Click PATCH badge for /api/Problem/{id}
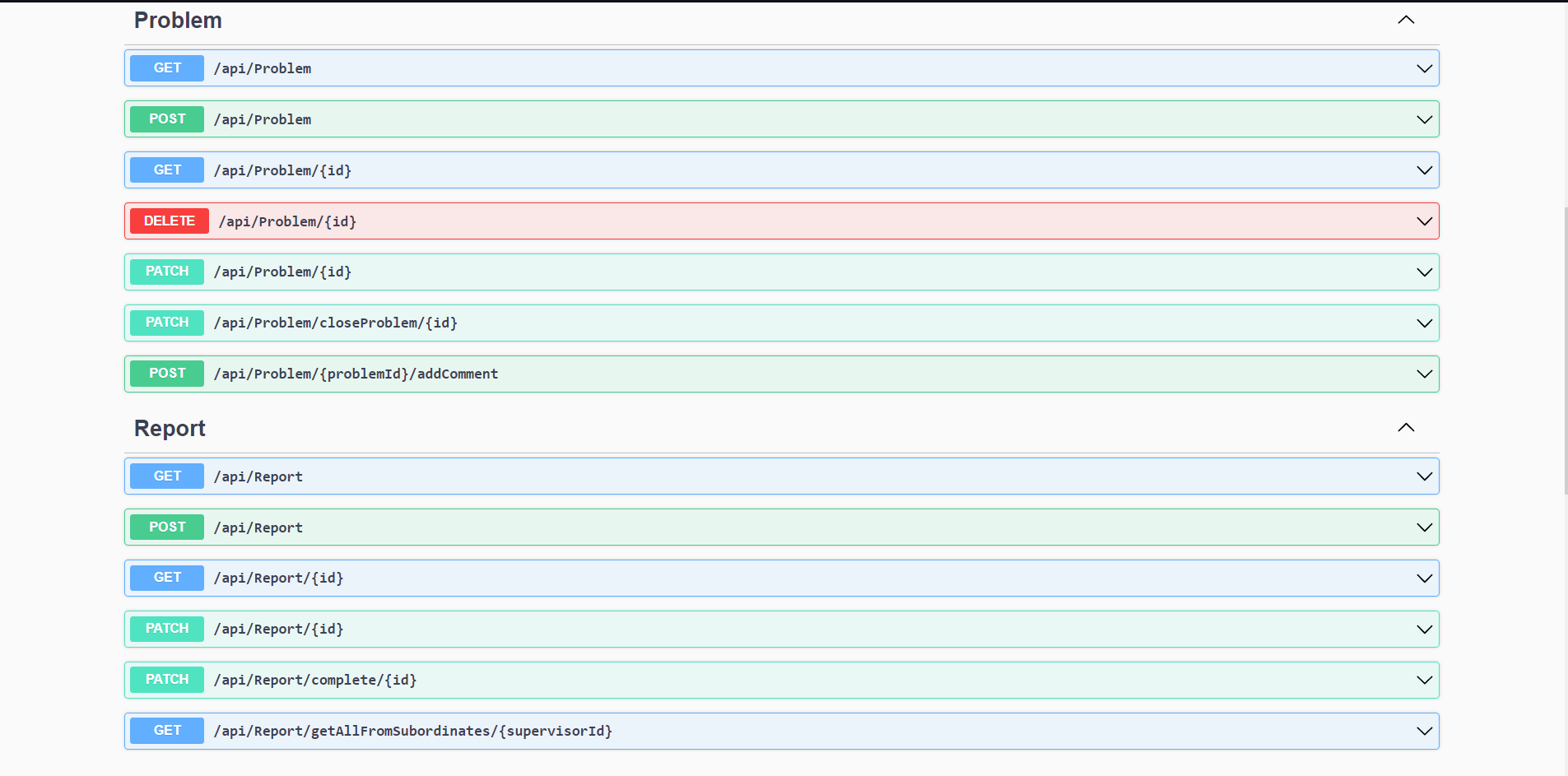 tap(167, 272)
